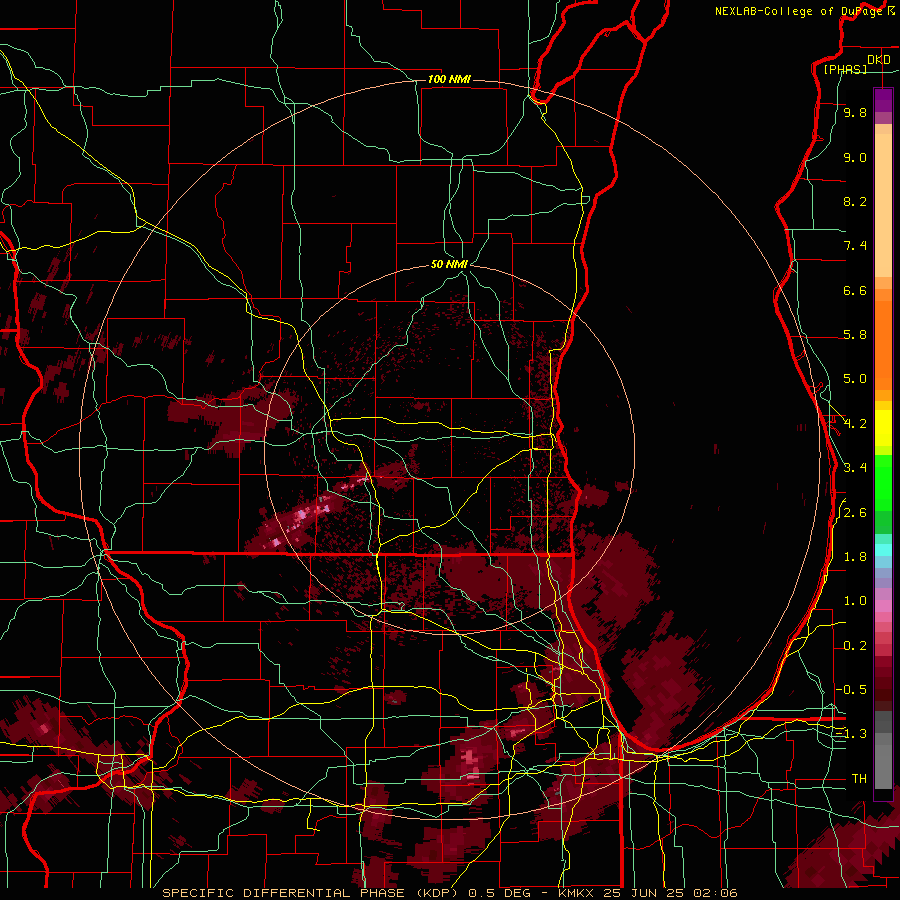Click the gray bottom segment of the color bar
Screen dimensions: 900x900
[x=883, y=759]
